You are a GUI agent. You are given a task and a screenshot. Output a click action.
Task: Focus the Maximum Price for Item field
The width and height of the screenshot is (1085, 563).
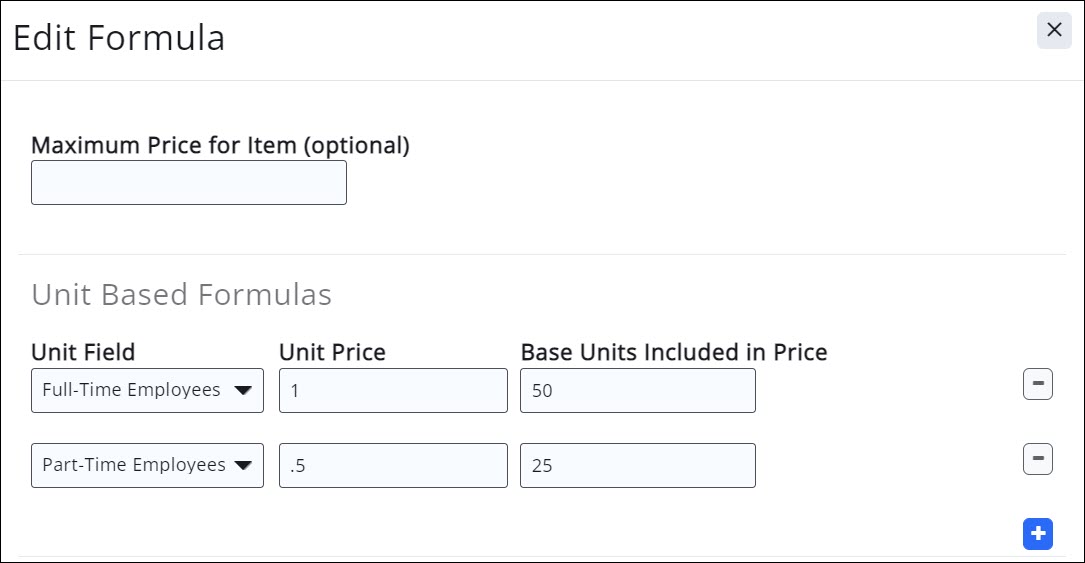pyautogui.click(x=189, y=183)
